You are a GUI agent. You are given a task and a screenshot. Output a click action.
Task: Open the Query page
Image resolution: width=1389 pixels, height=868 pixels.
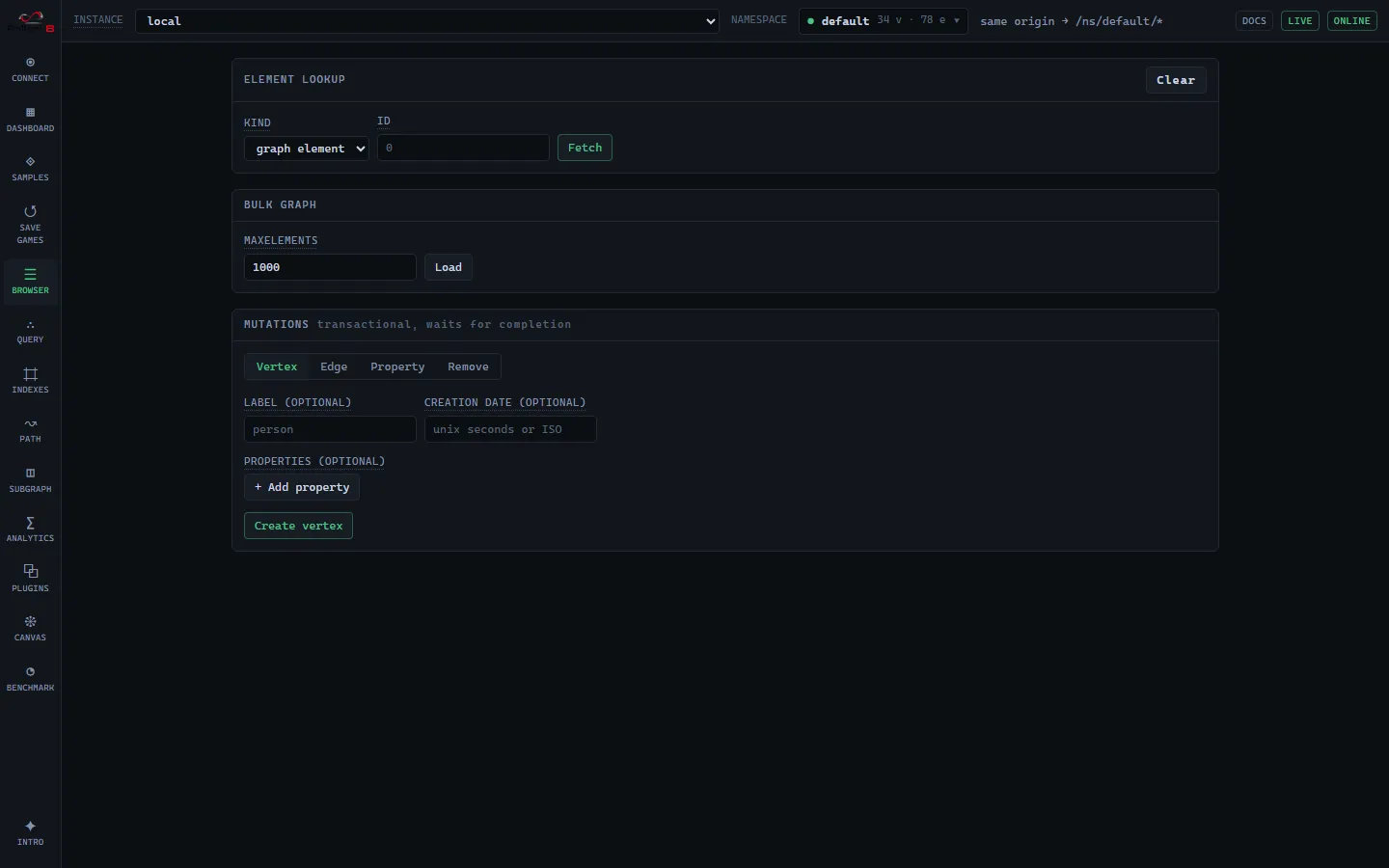(30, 331)
